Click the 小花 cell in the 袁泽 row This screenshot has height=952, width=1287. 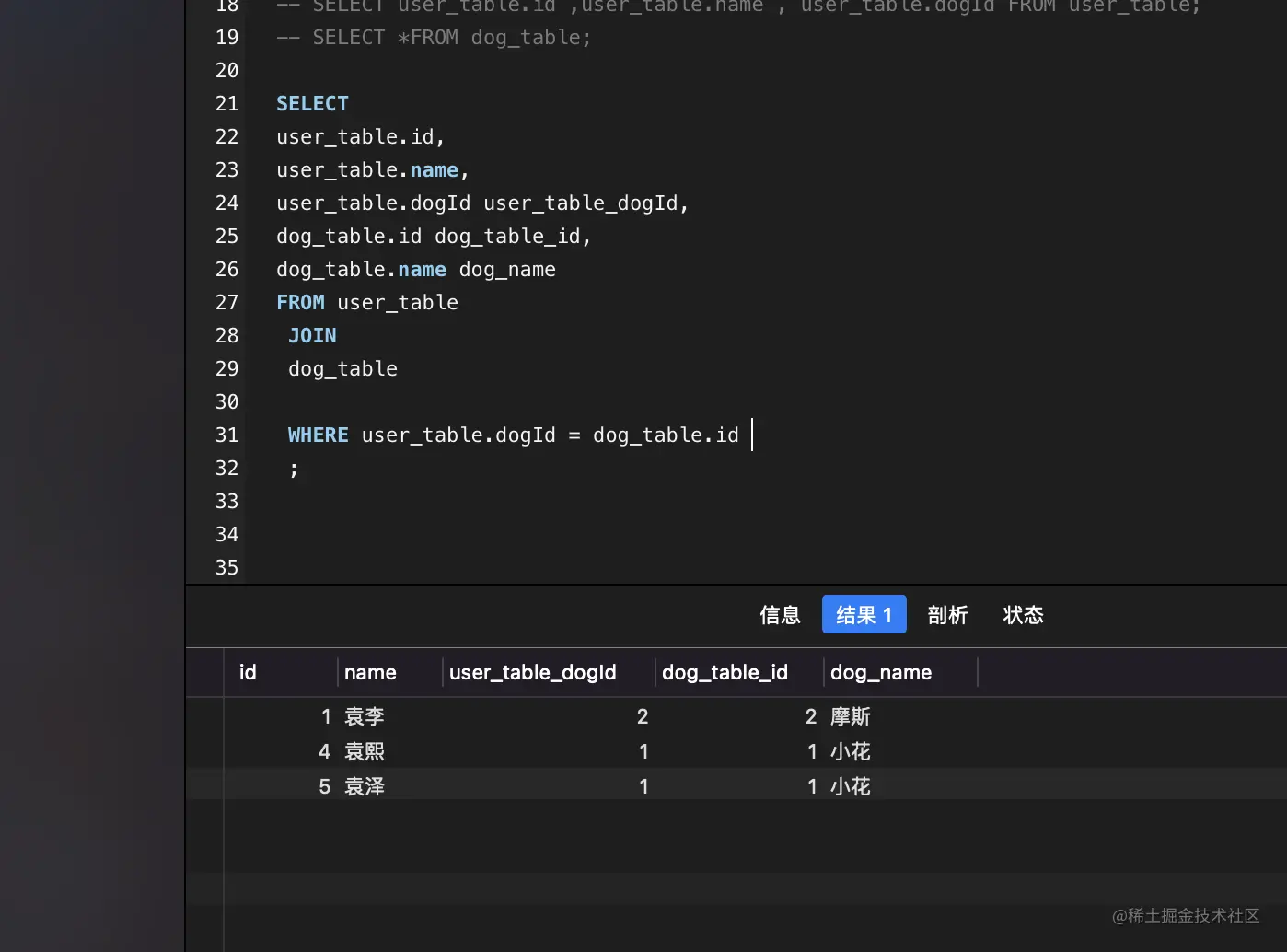[851, 786]
